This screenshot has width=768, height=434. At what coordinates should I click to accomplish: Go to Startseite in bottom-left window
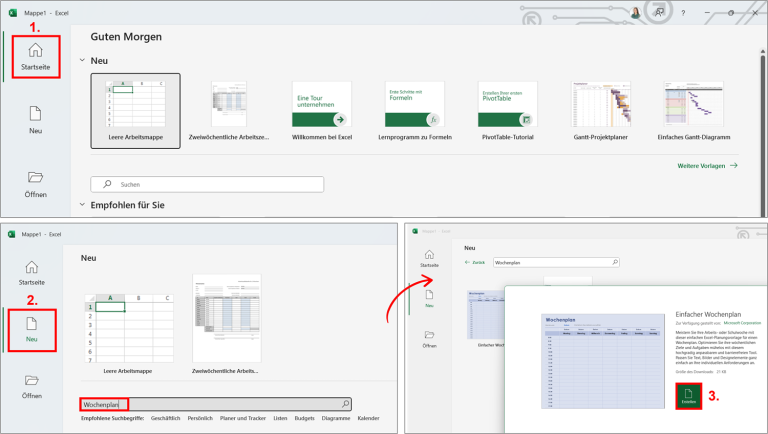31,273
